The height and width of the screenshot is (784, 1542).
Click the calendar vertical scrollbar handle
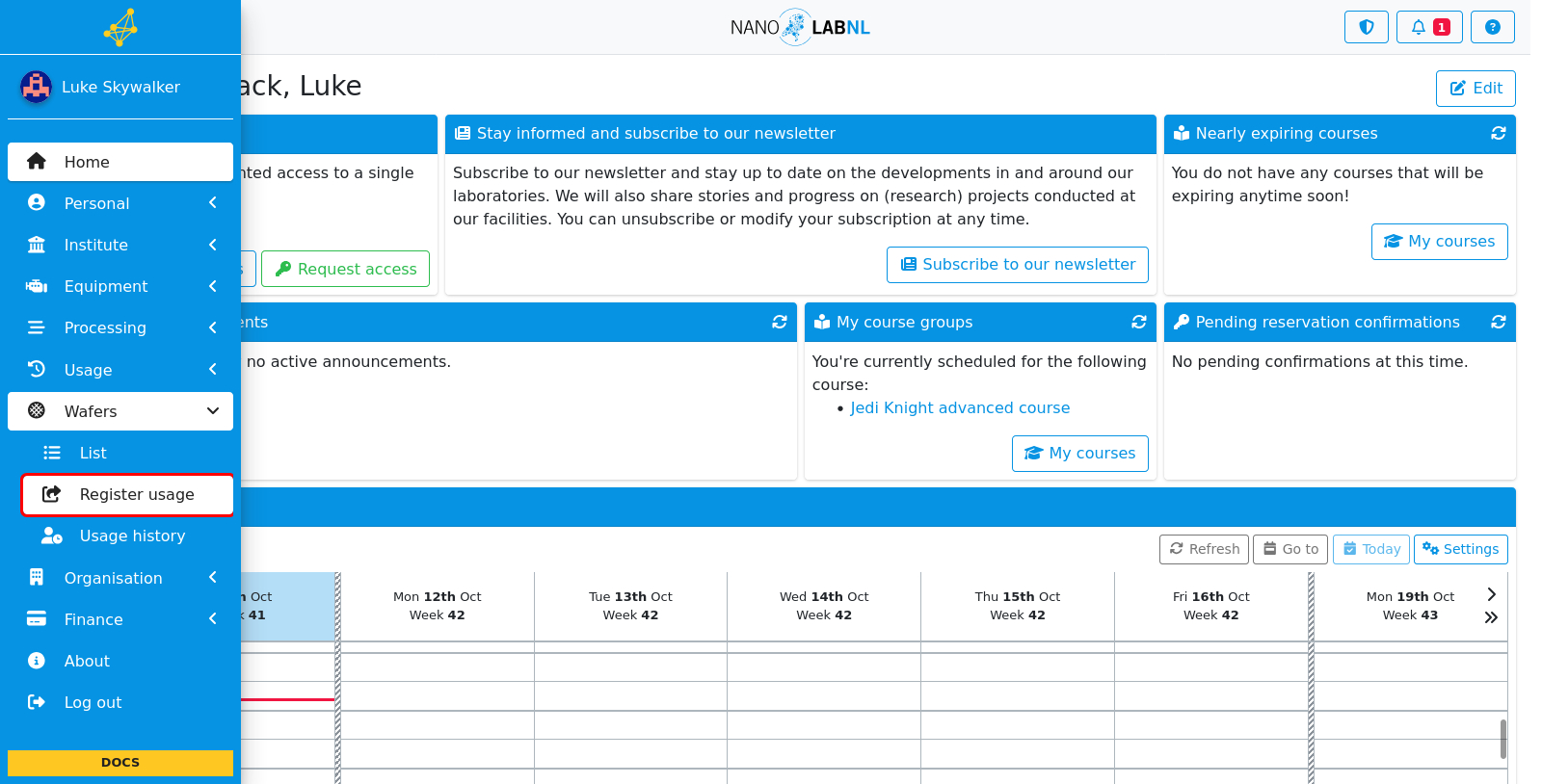pos(1502,739)
